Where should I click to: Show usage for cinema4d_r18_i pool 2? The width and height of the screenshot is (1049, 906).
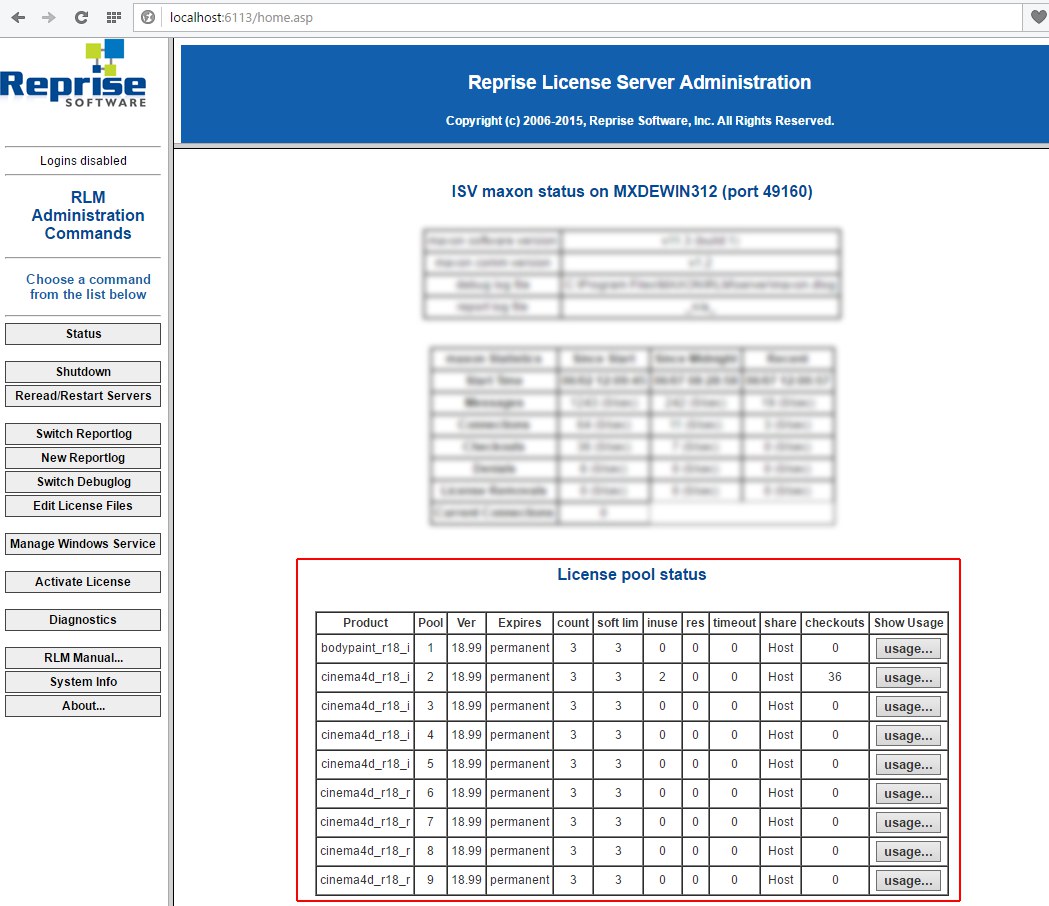coord(908,678)
